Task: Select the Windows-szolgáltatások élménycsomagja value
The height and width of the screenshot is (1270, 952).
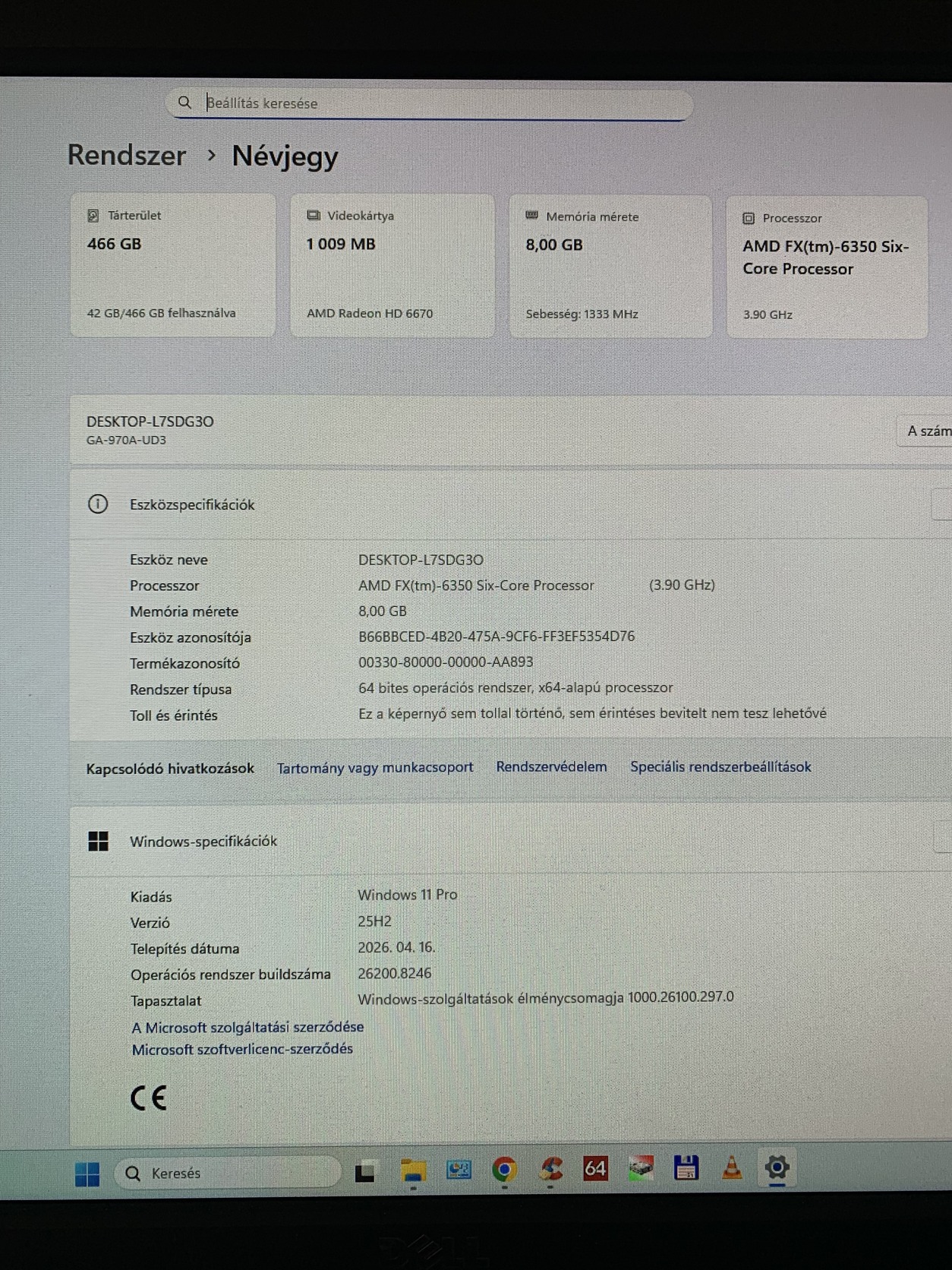Action: [x=546, y=997]
